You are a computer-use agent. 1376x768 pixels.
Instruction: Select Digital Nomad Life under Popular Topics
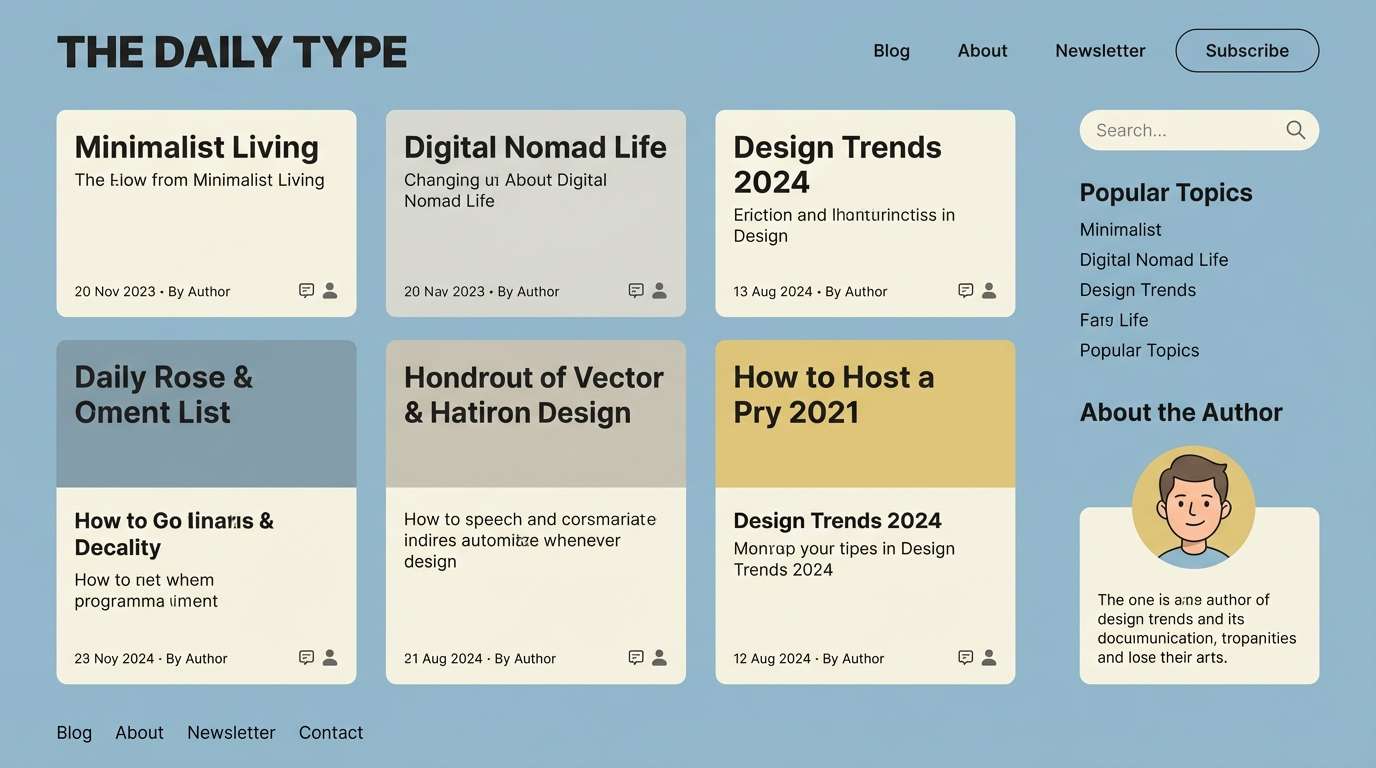pos(1153,259)
